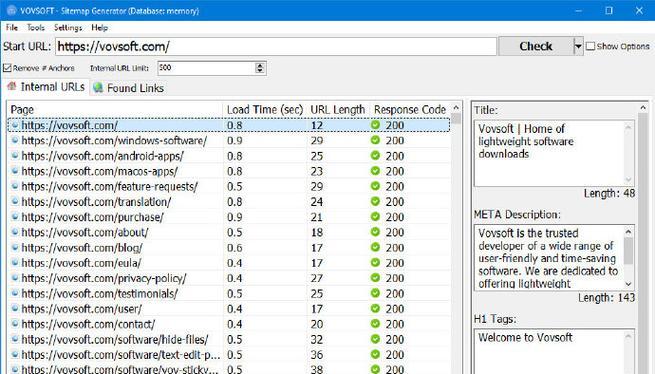This screenshot has width=655, height=374.
Task: Click the globe icon of the blog row
Action: coord(15,247)
